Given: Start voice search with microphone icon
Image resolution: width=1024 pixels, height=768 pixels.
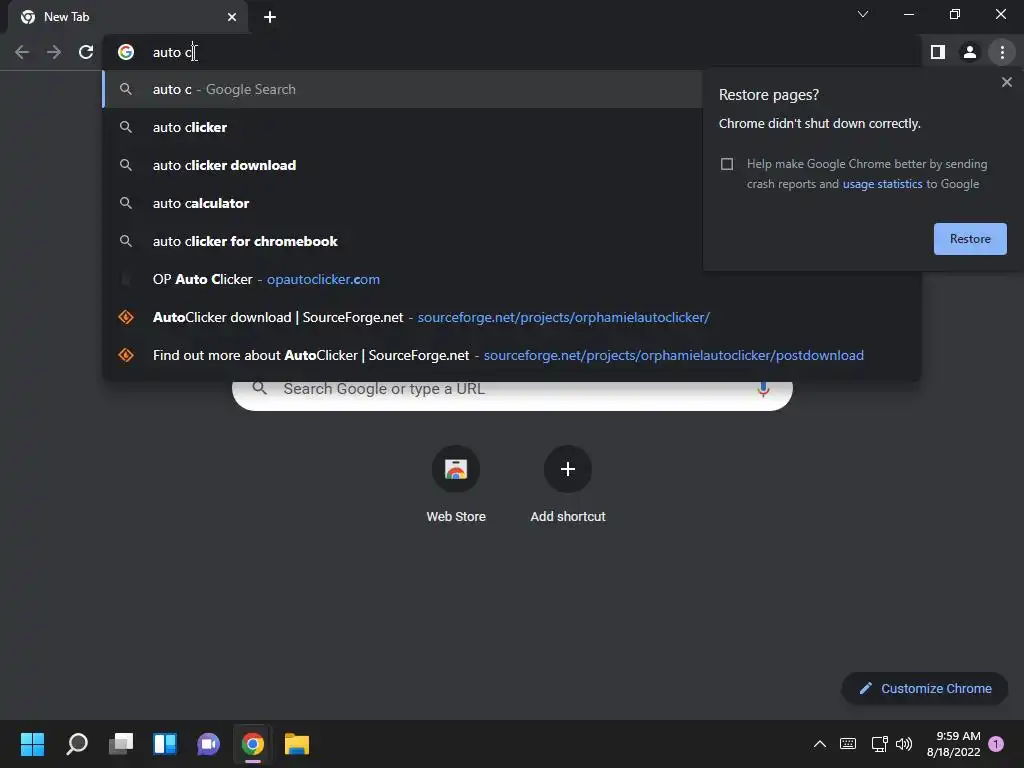Looking at the screenshot, I should click(x=763, y=390).
